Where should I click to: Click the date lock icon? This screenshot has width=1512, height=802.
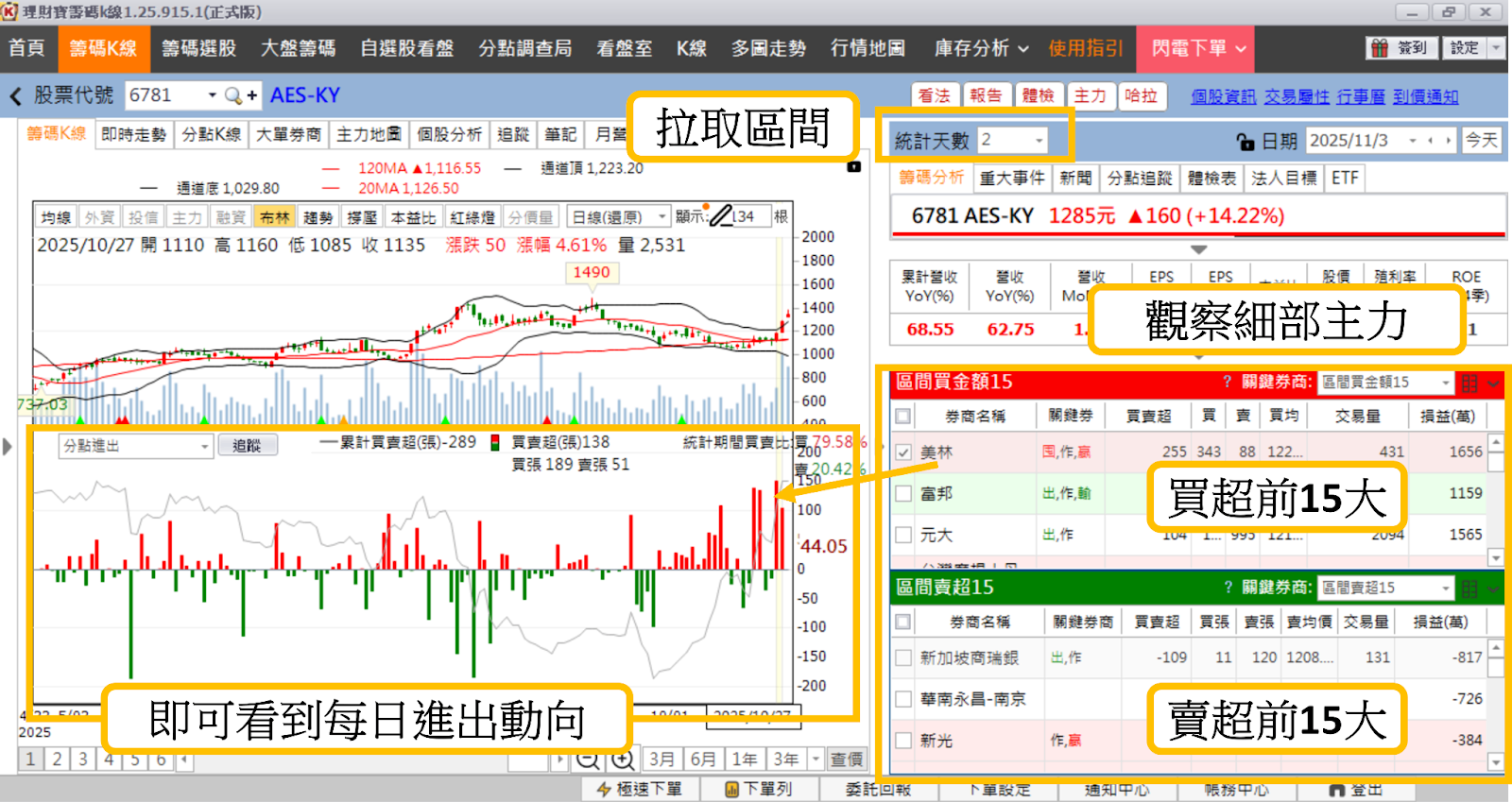[x=1246, y=142]
